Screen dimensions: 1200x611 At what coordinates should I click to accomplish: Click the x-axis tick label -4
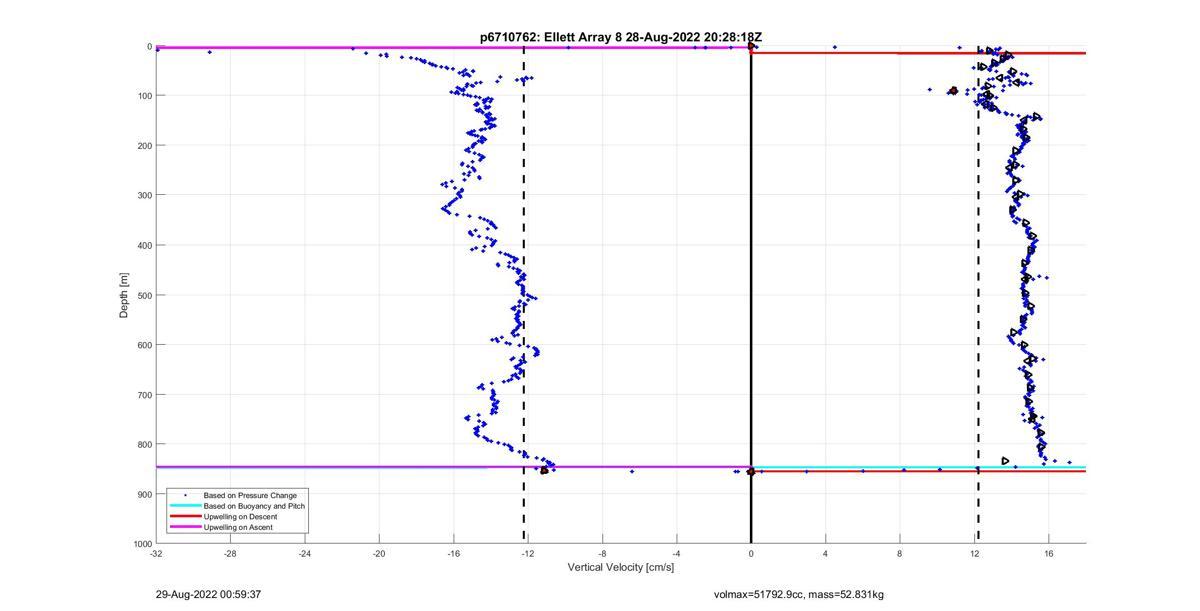coord(676,553)
